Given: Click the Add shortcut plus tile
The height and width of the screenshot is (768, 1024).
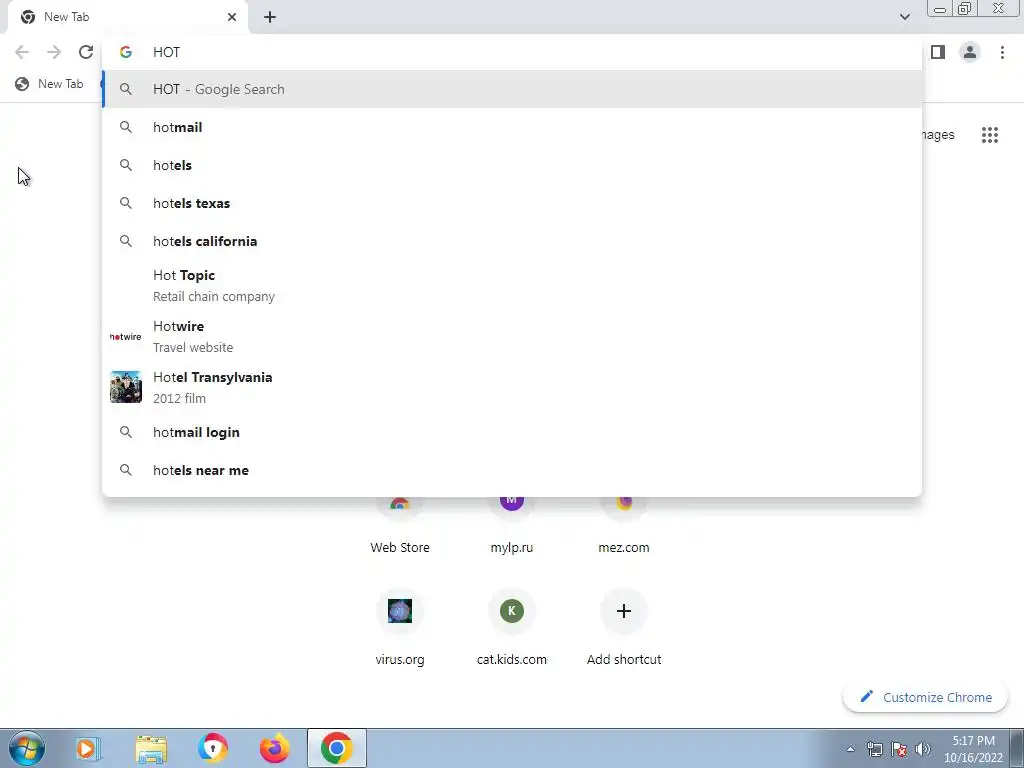Looking at the screenshot, I should tap(624, 627).
